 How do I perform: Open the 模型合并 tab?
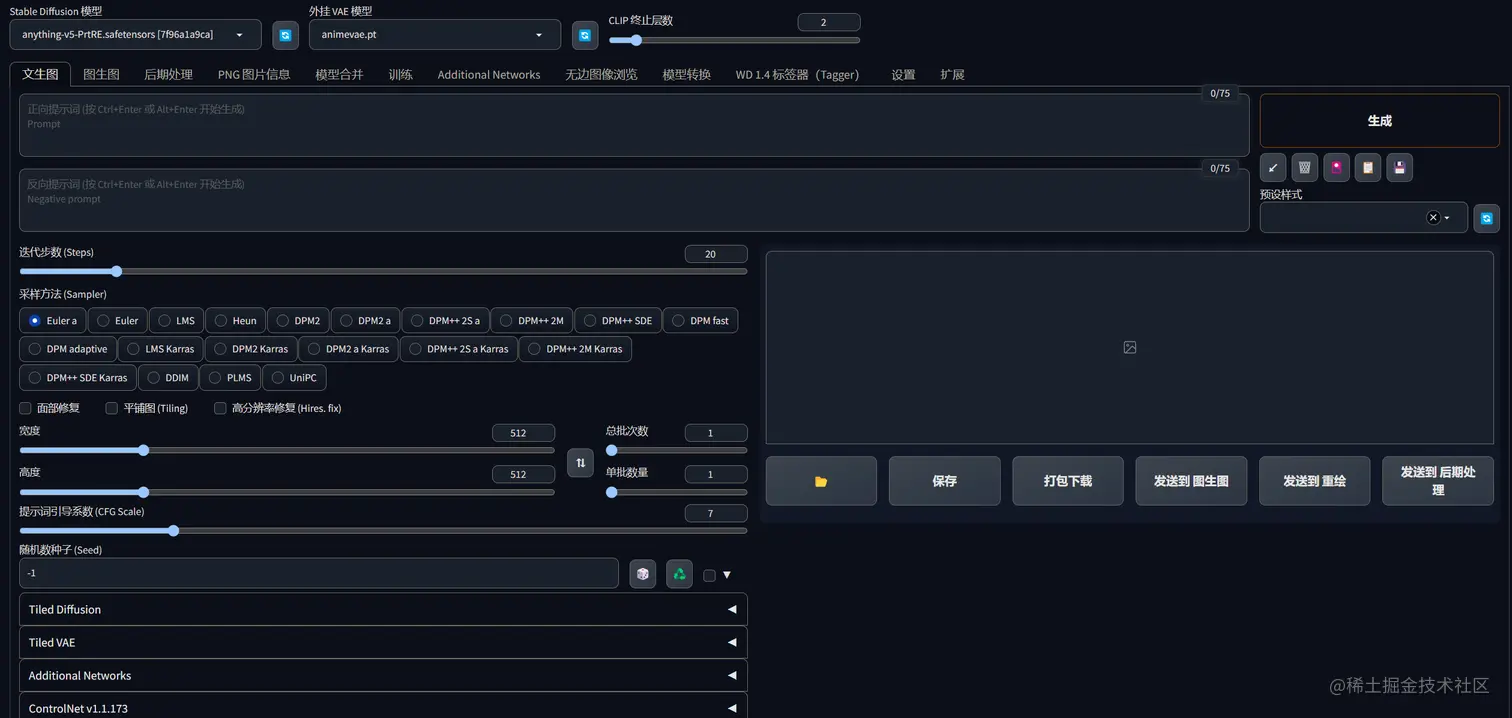(x=339, y=74)
